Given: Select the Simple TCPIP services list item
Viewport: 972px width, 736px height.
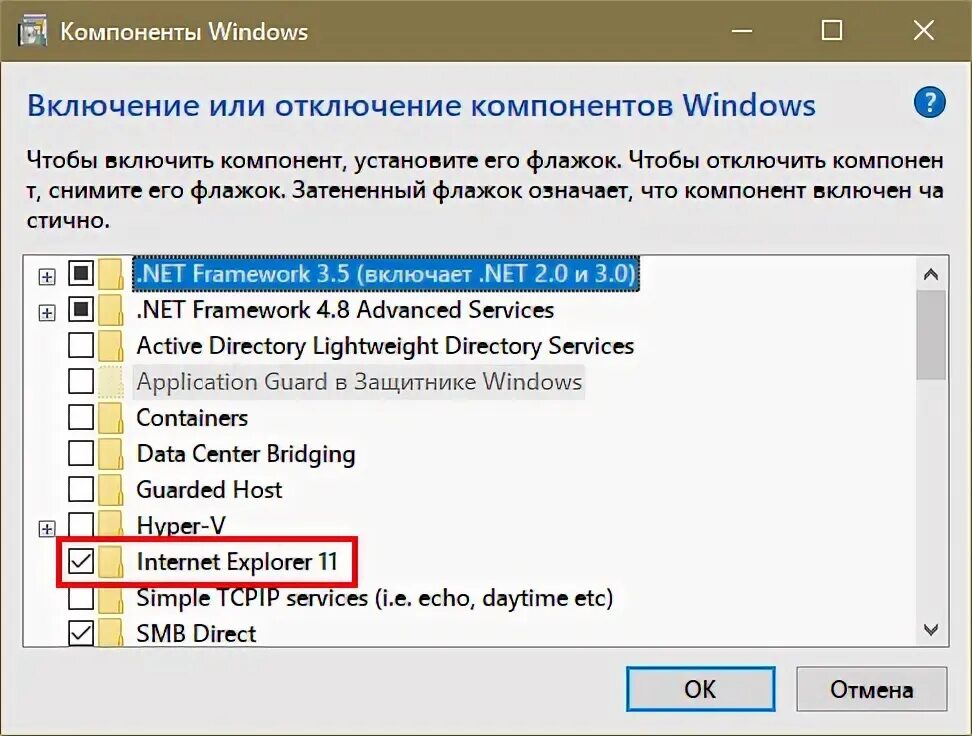Looking at the screenshot, I should (374, 598).
